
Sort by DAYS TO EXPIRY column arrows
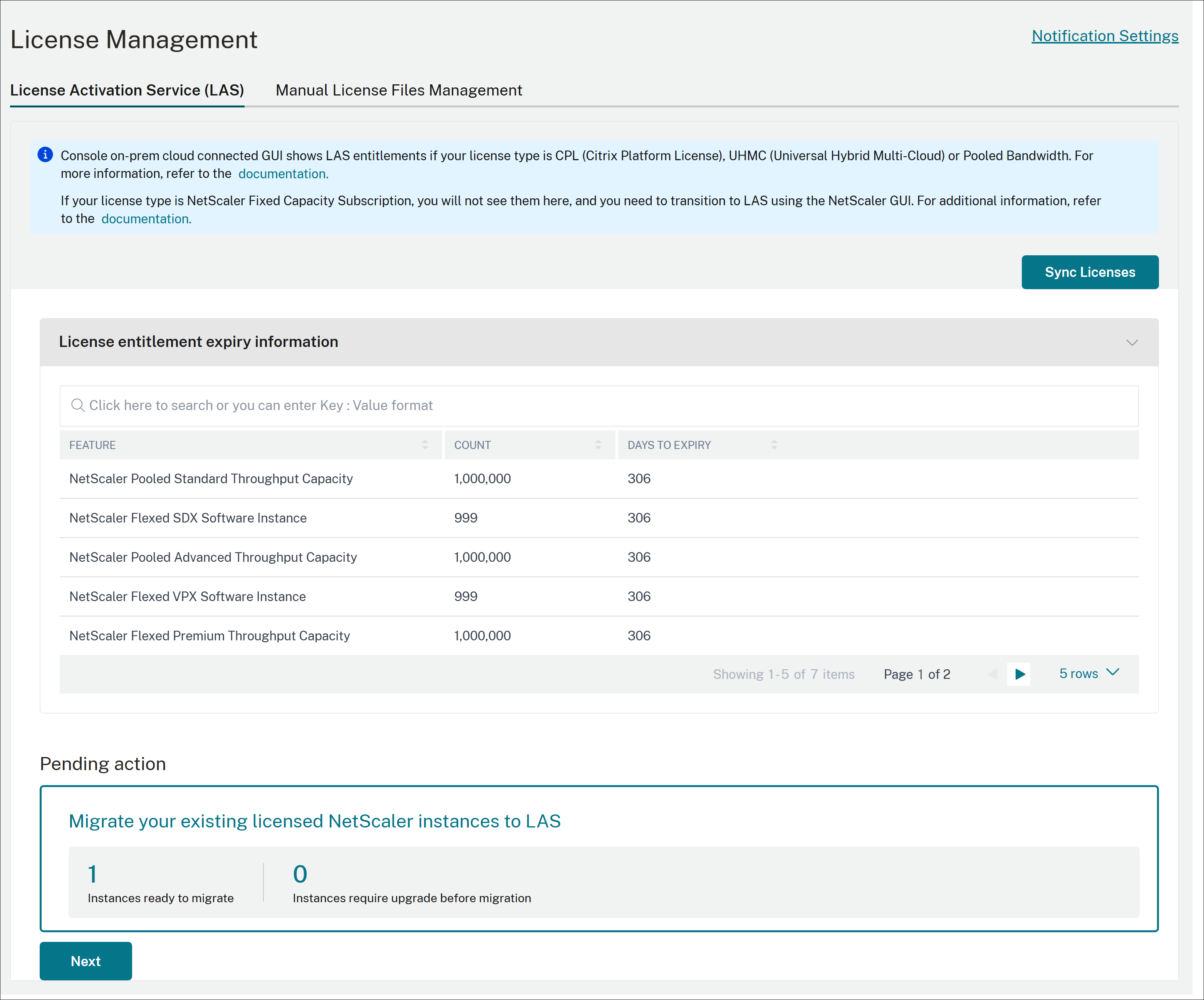click(x=774, y=445)
